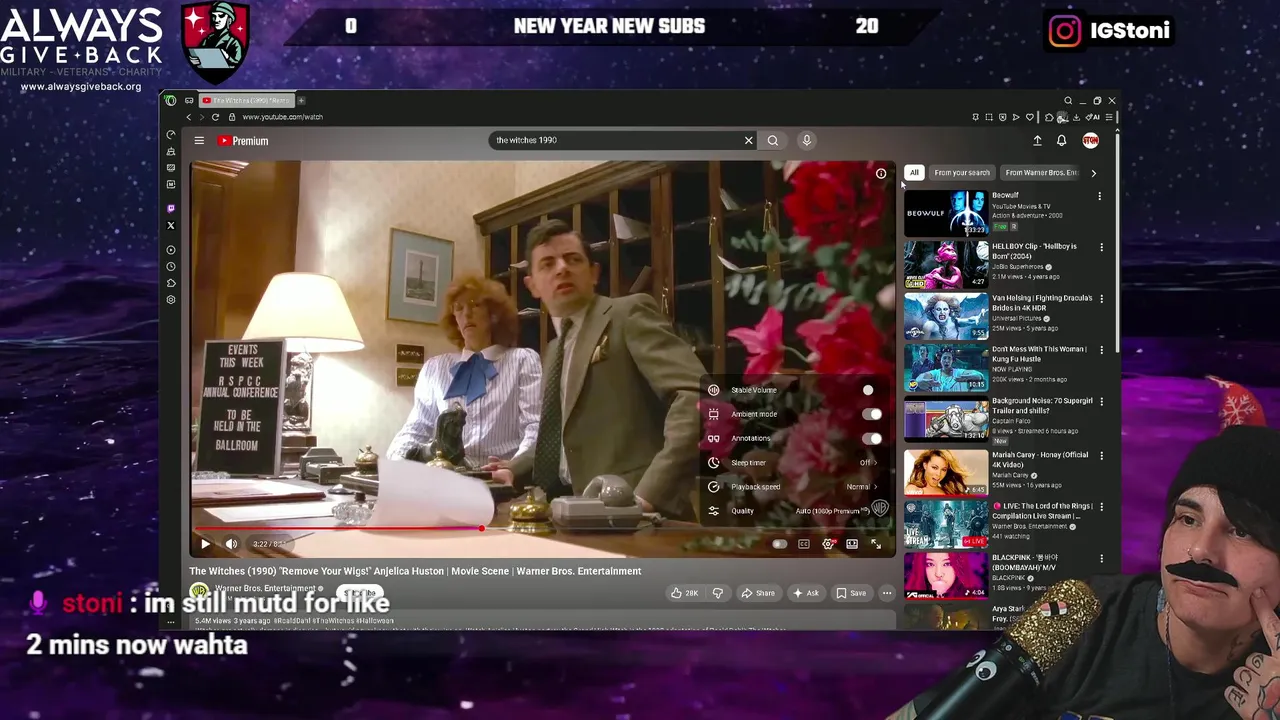Toggle the autoplay switch in player controls

click(779, 544)
